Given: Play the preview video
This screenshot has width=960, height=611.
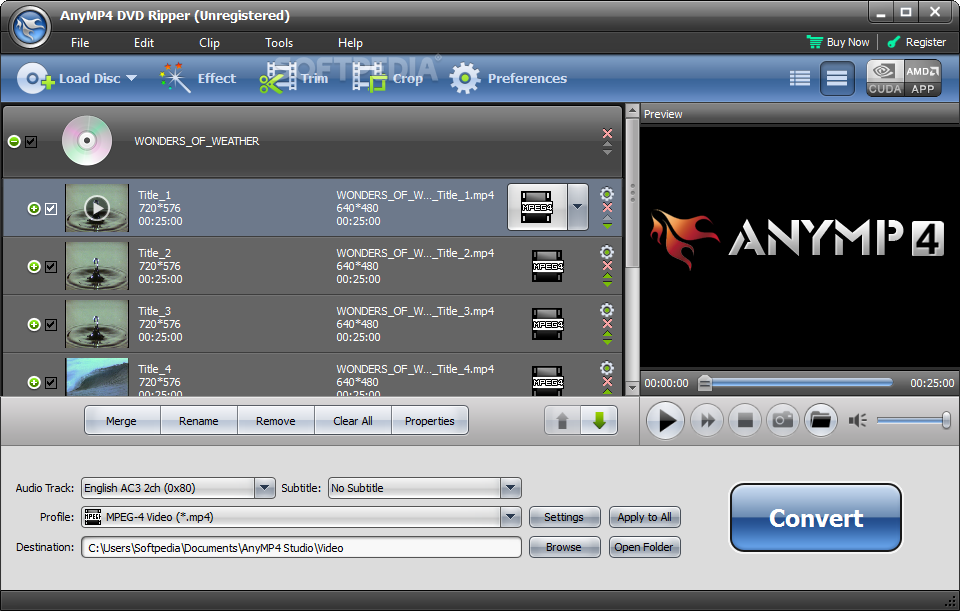Looking at the screenshot, I should [666, 421].
